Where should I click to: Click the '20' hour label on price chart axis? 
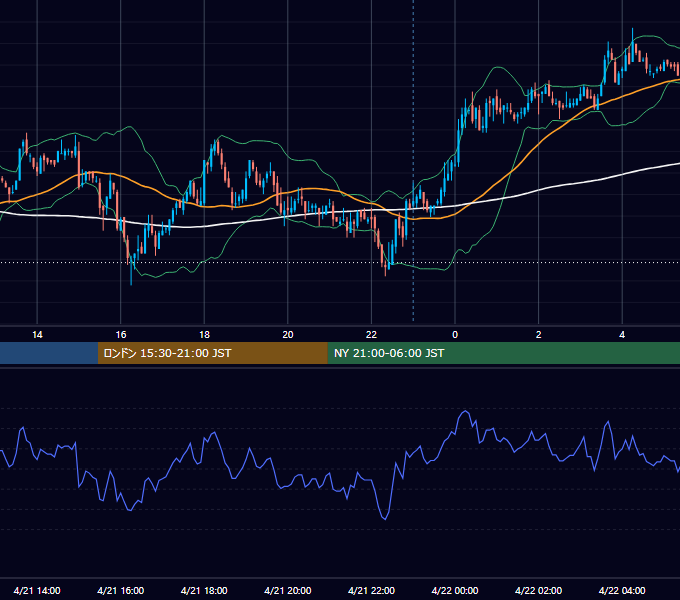[288, 334]
